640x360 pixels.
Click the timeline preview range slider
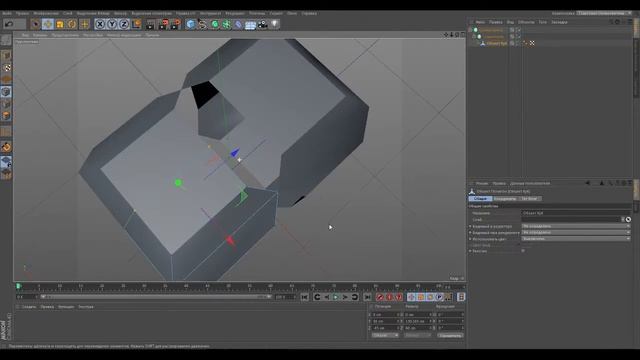(x=156, y=297)
